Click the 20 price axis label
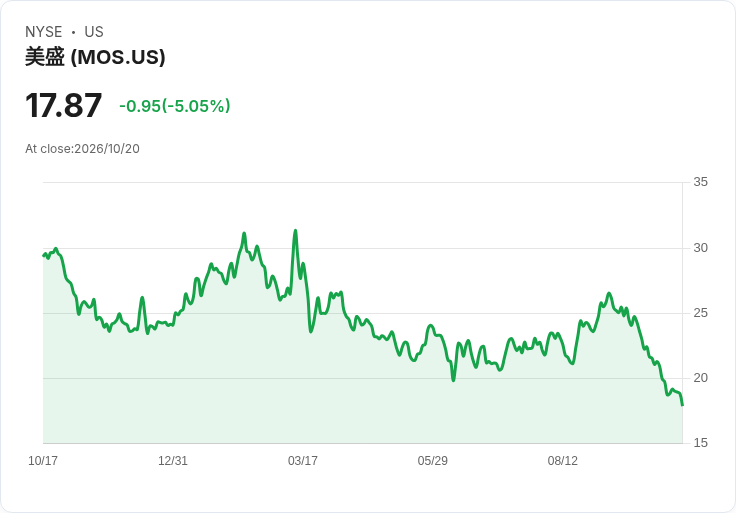The image size is (736, 513). click(x=700, y=378)
